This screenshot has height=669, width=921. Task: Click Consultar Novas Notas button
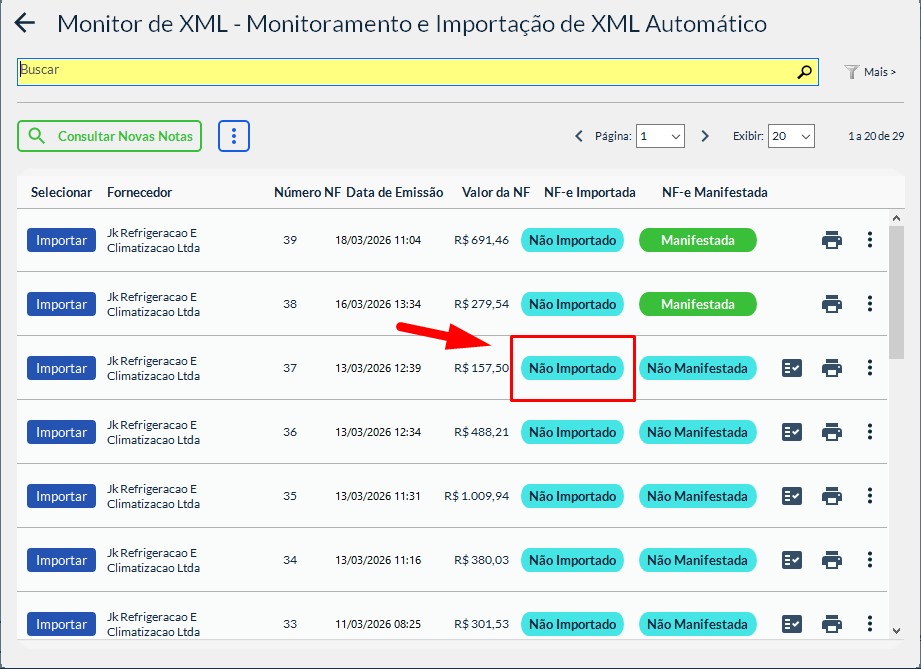click(110, 136)
